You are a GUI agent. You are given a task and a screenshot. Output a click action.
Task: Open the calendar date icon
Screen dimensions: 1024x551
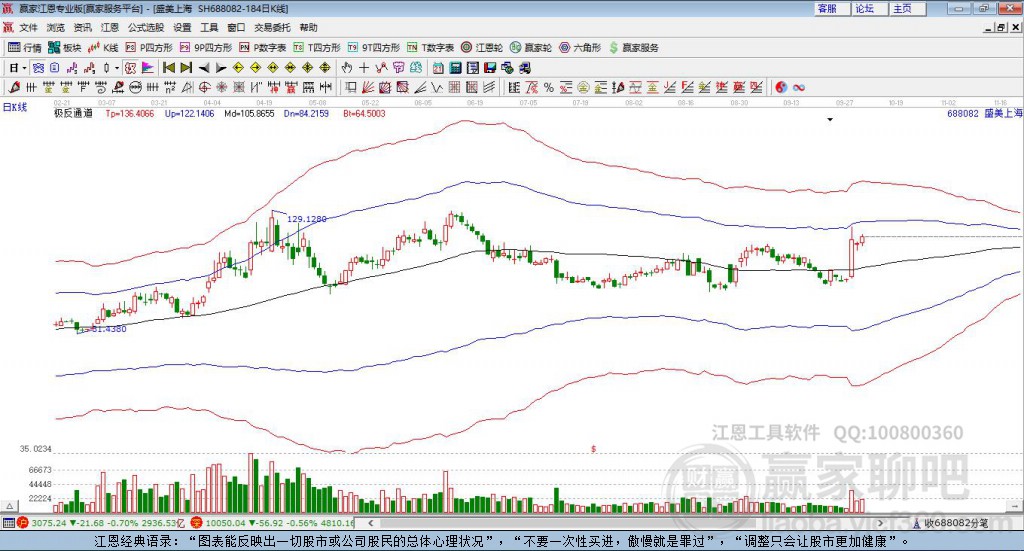[x=438, y=68]
